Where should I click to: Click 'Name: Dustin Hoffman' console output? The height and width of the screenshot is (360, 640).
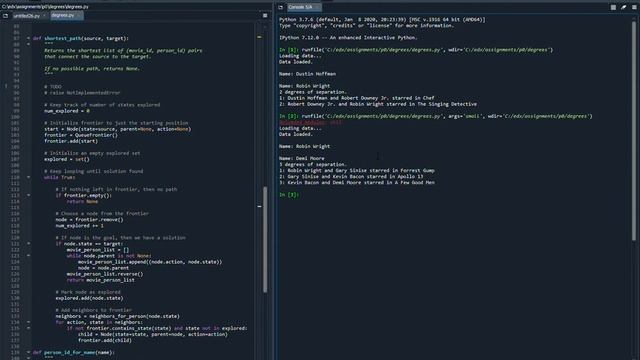click(307, 74)
